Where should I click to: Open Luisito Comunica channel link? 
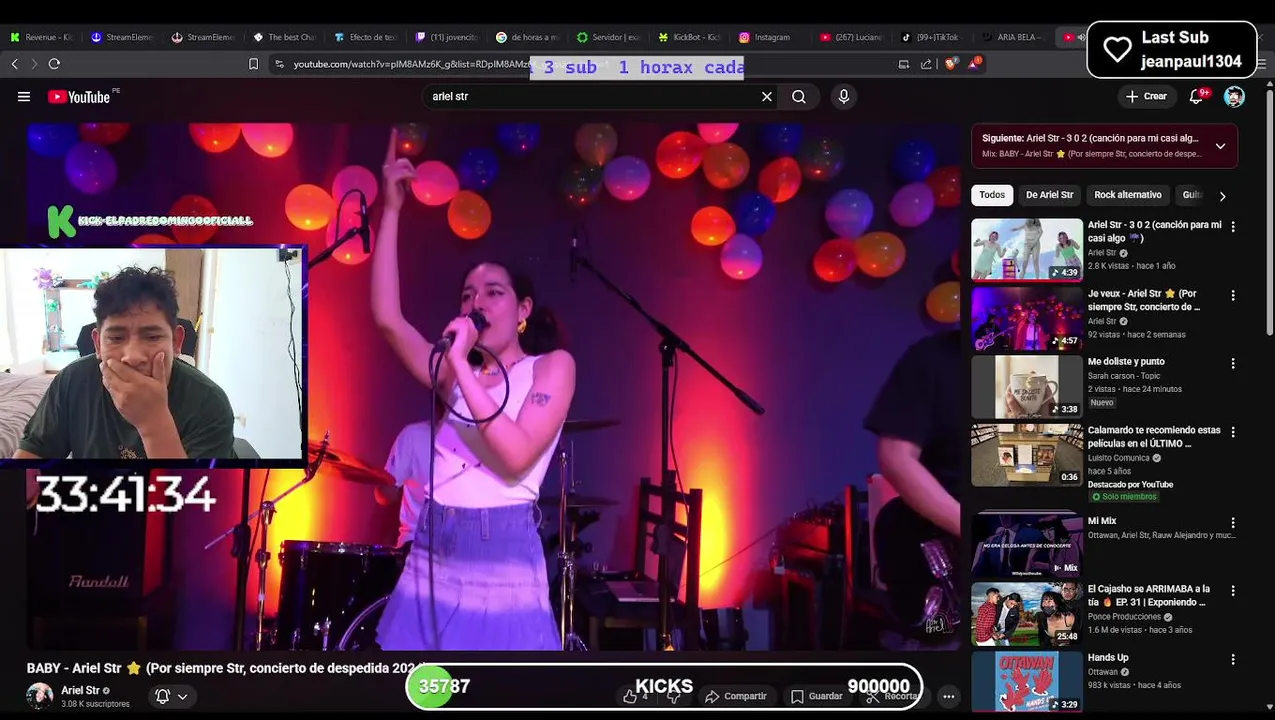(1120, 458)
